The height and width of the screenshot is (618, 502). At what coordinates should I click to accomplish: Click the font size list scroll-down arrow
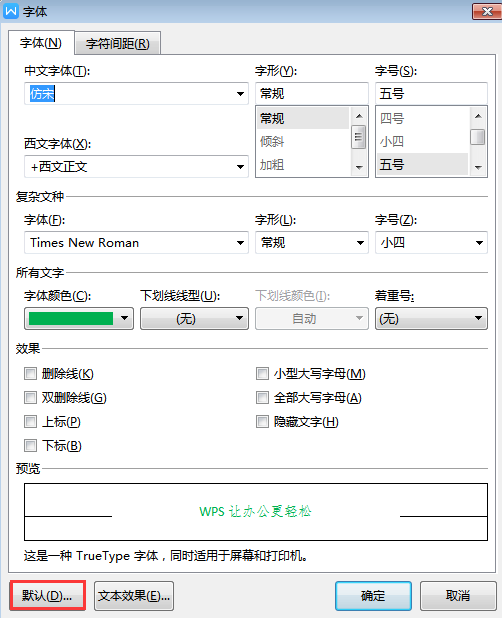478,167
